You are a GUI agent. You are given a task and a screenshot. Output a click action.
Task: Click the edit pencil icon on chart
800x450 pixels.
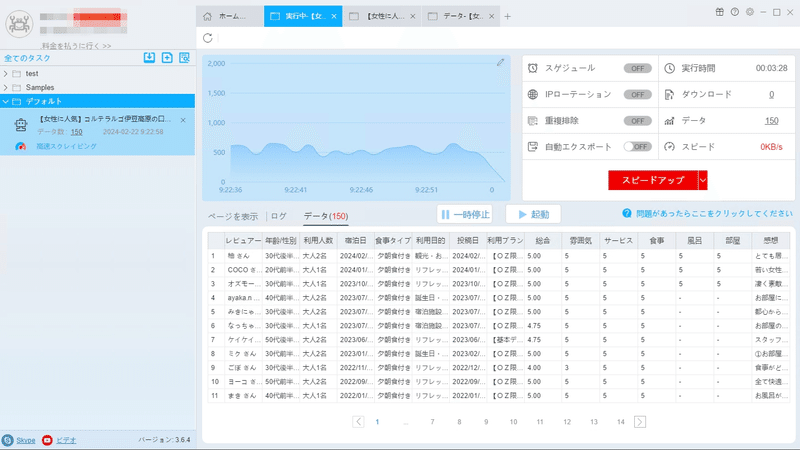(x=501, y=62)
